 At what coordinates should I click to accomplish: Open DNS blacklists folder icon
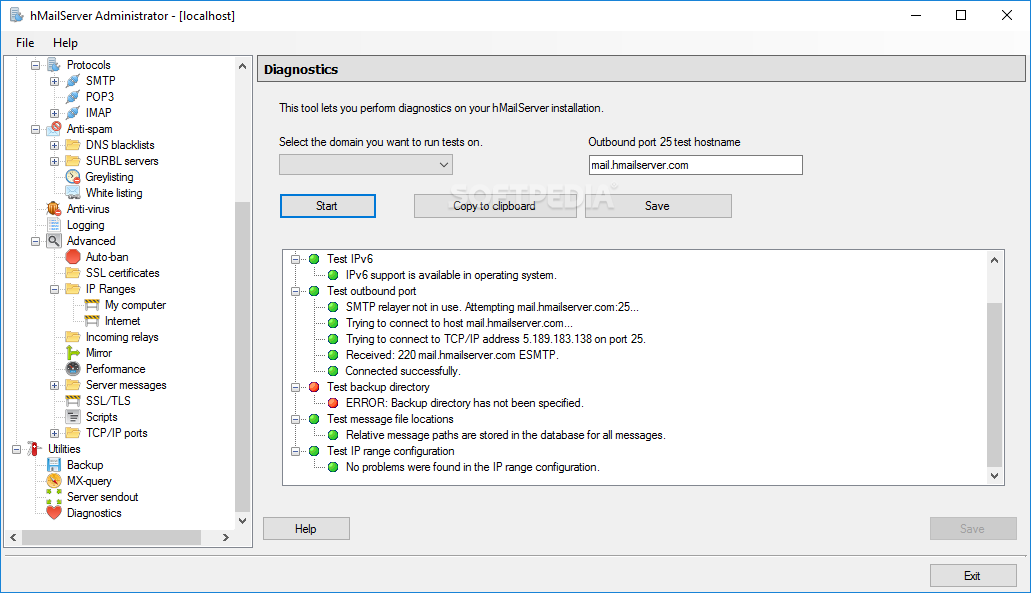(x=73, y=145)
